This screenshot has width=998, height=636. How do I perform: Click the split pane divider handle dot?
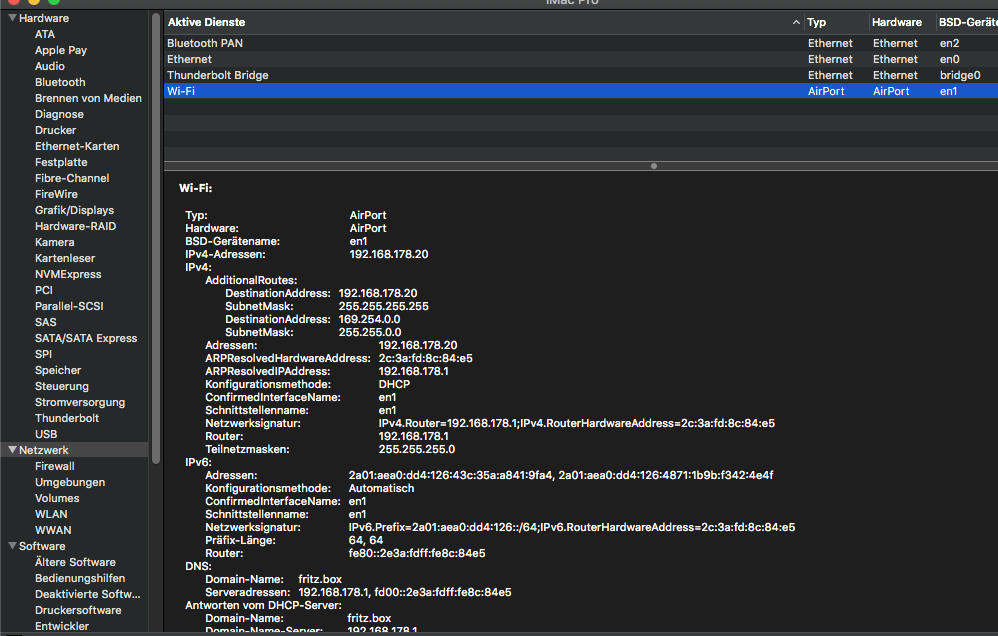[654, 165]
